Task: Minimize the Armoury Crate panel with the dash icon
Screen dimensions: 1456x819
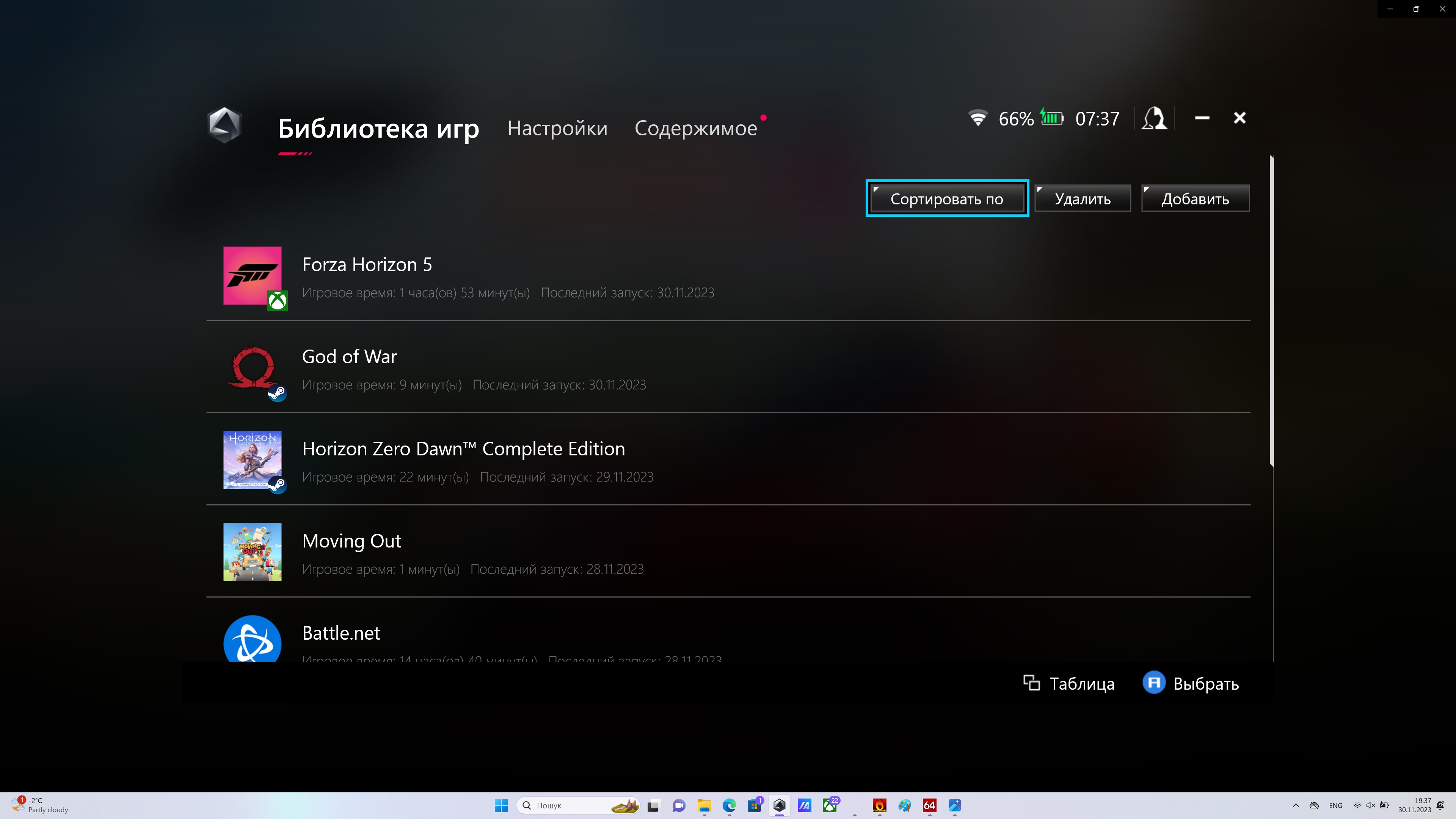Action: click(x=1202, y=118)
